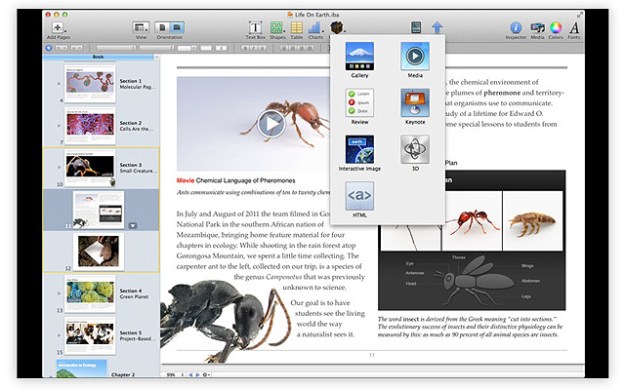Select the Section 5 Project-Based thumbnail

[x=90, y=336]
